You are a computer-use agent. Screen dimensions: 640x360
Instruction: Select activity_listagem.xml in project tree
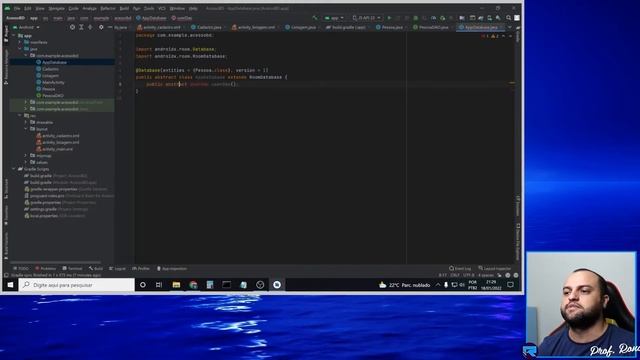pos(60,142)
